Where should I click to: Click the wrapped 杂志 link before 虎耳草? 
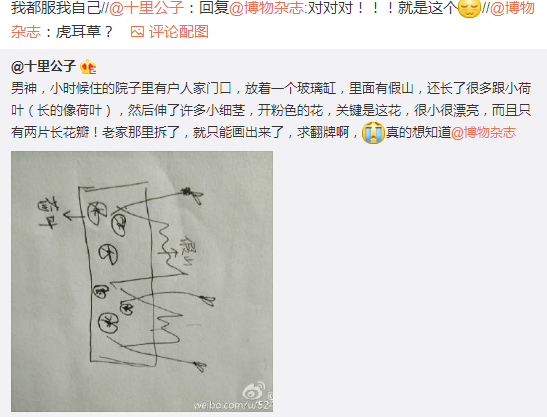coord(26,32)
